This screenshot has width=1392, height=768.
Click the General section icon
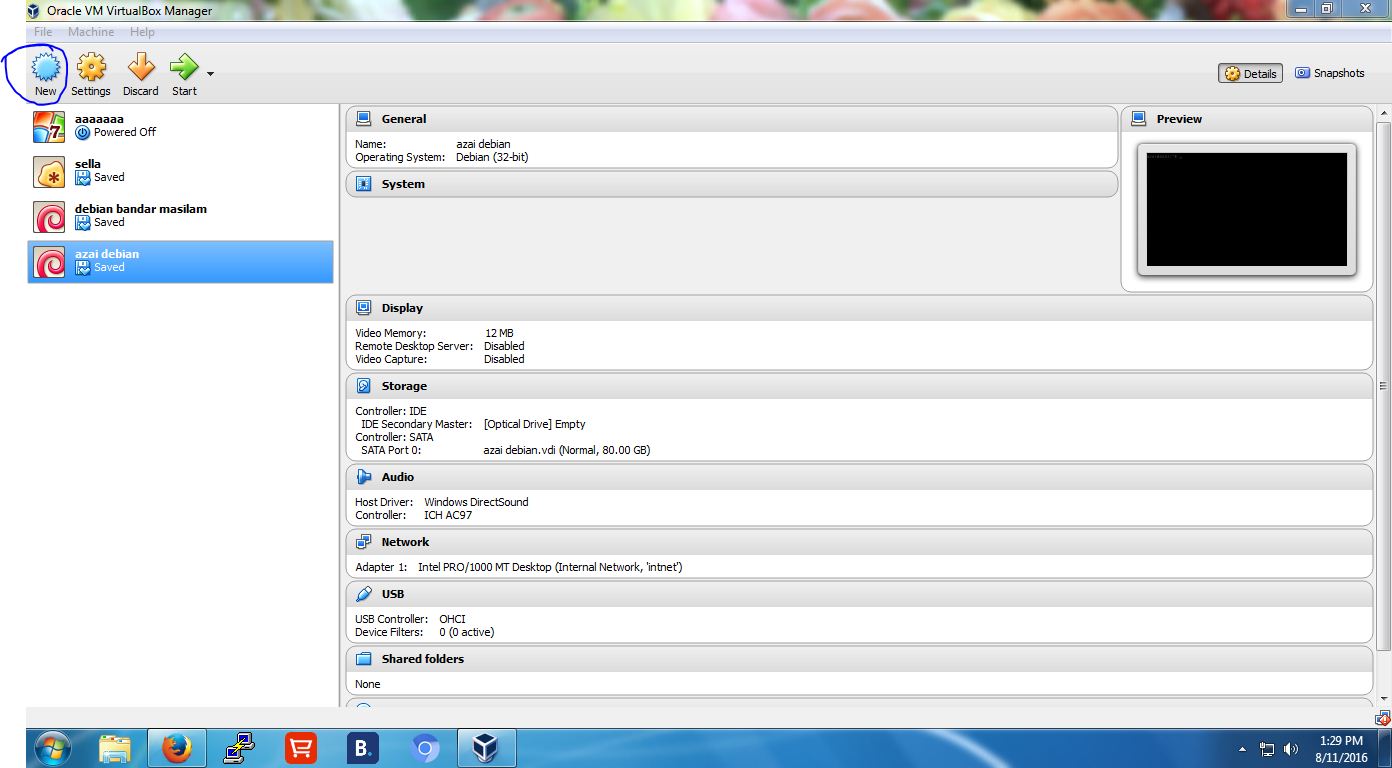tap(364, 118)
